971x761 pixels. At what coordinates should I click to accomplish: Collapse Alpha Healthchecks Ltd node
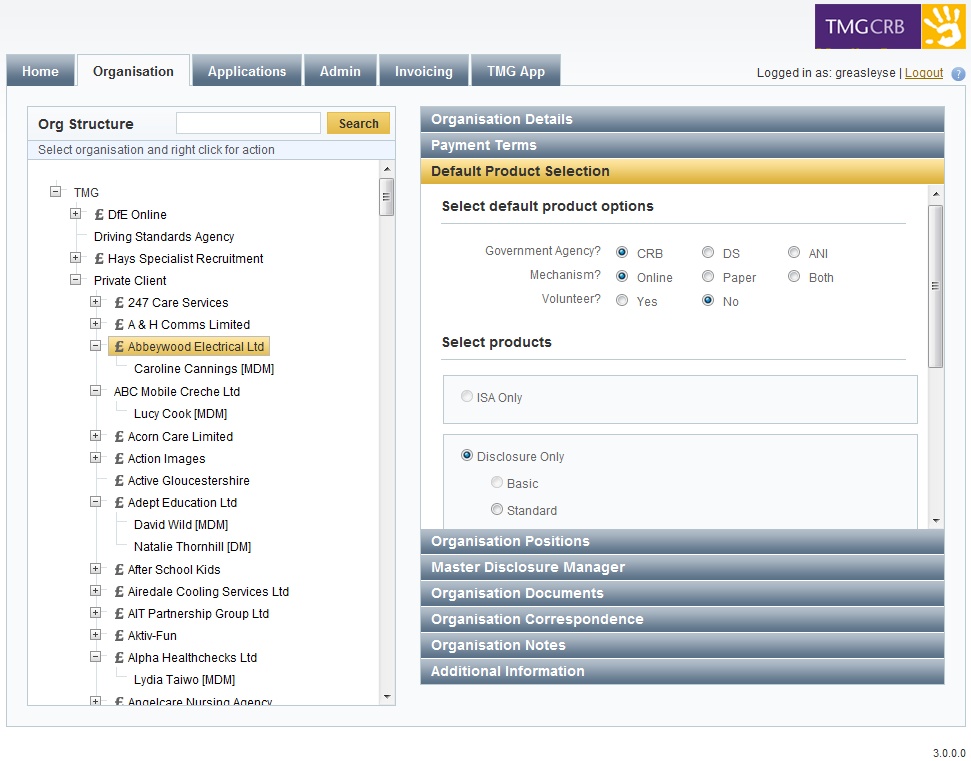pyautogui.click(x=95, y=656)
